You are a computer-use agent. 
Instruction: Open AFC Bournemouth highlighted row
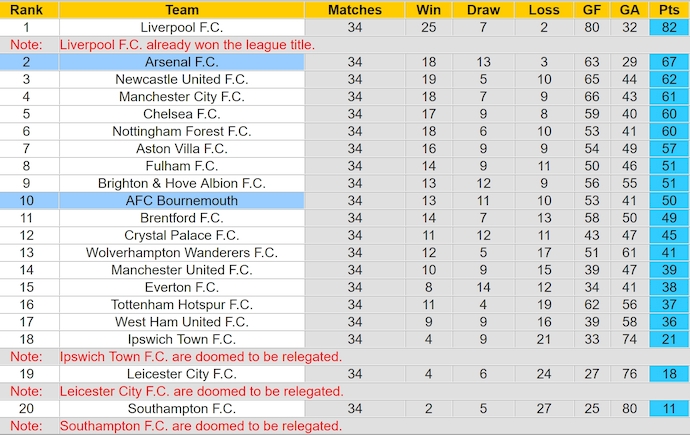coord(182,200)
